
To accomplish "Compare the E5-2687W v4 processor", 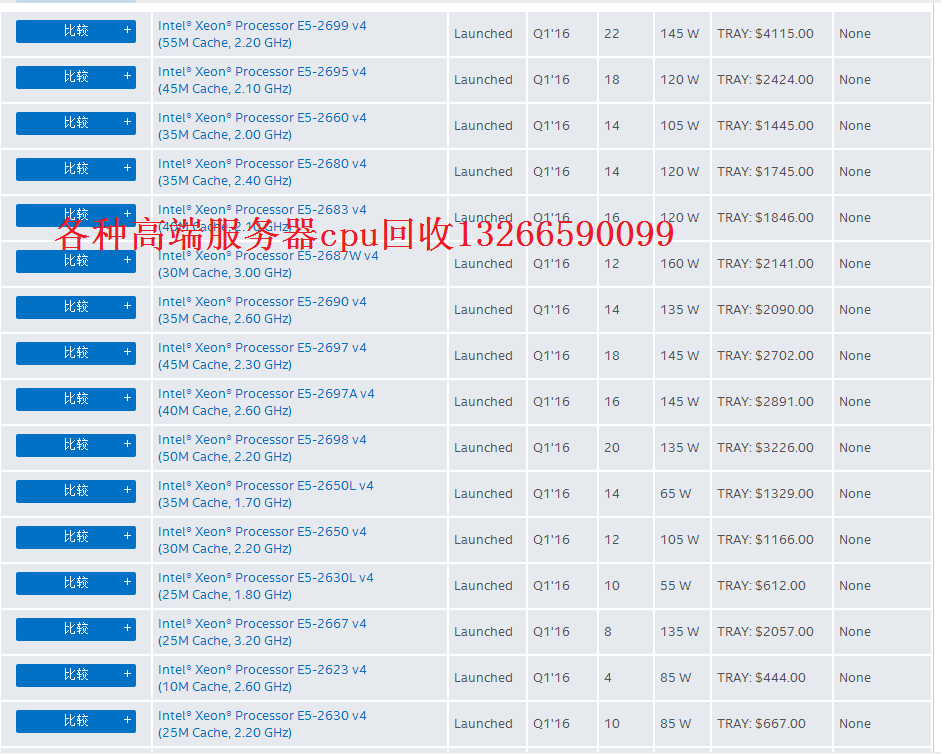I will pos(75,261).
